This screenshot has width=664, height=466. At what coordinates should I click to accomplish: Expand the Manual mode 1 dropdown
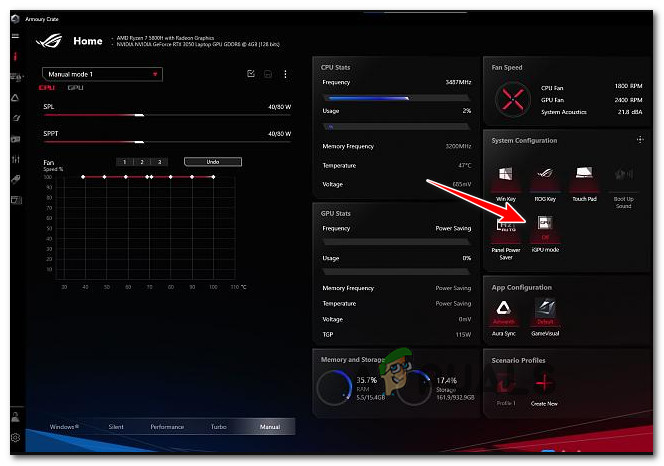tap(102, 74)
